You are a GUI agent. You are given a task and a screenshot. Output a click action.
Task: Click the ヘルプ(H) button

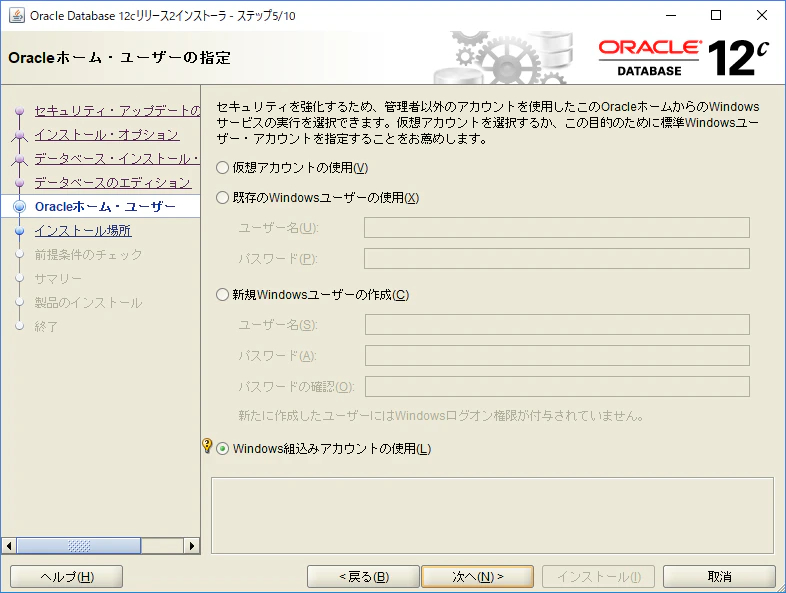(x=67, y=576)
